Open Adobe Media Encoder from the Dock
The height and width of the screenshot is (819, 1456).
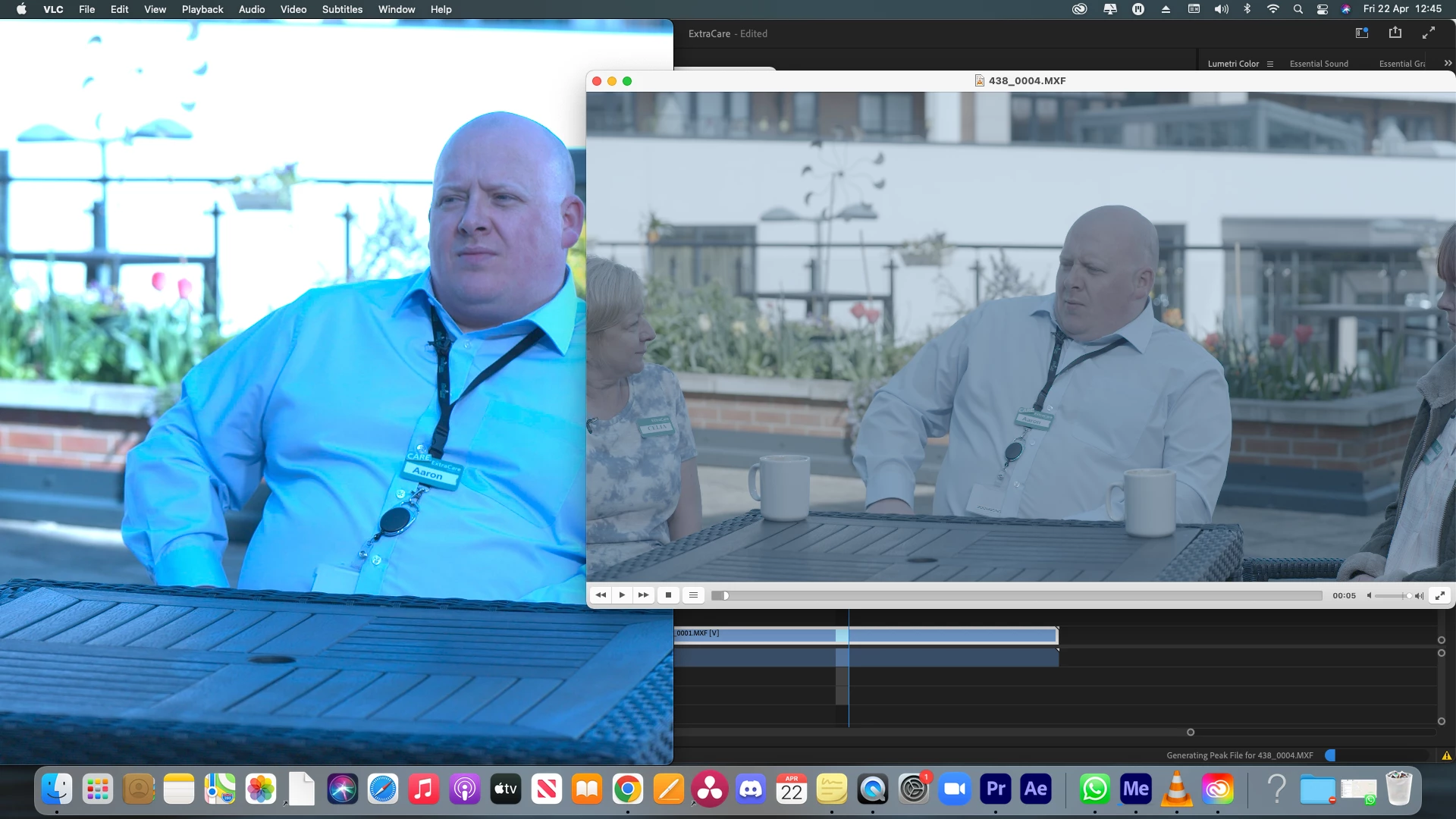coord(1135,789)
